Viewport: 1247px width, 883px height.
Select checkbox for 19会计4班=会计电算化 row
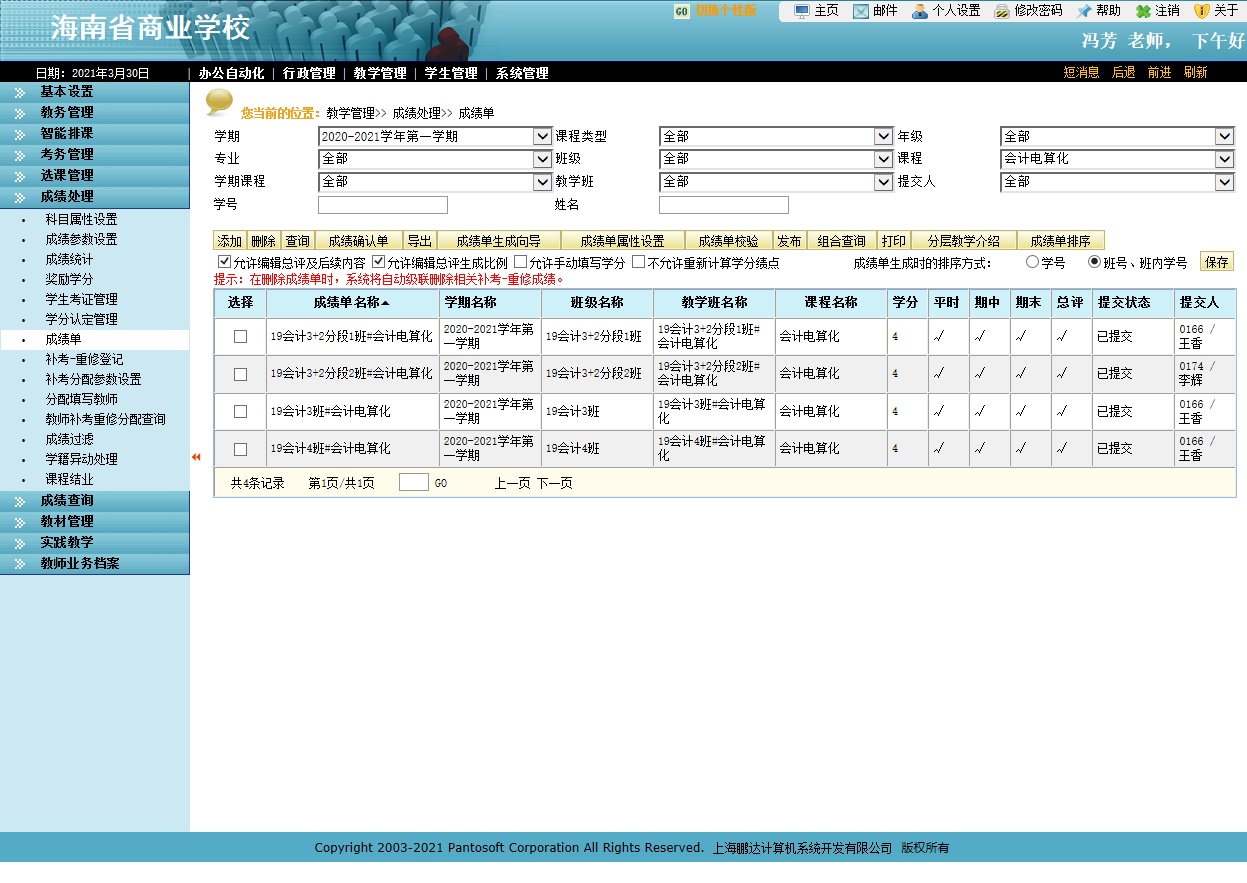tap(240, 449)
